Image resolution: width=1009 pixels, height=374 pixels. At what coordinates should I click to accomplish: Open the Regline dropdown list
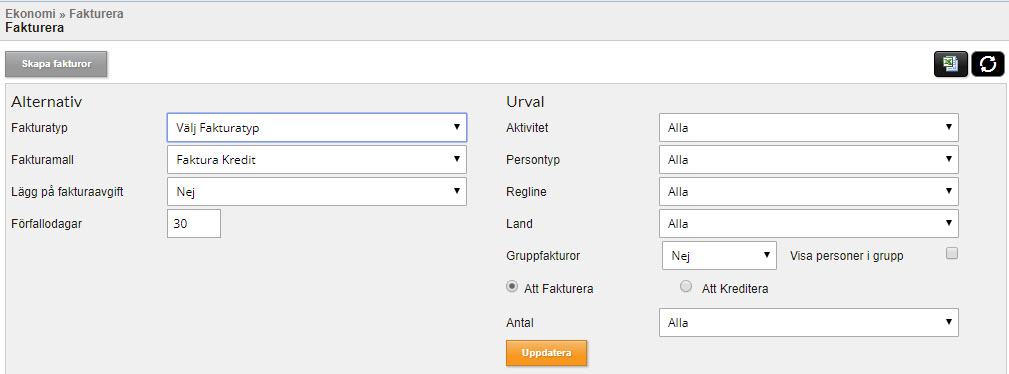[x=809, y=191]
